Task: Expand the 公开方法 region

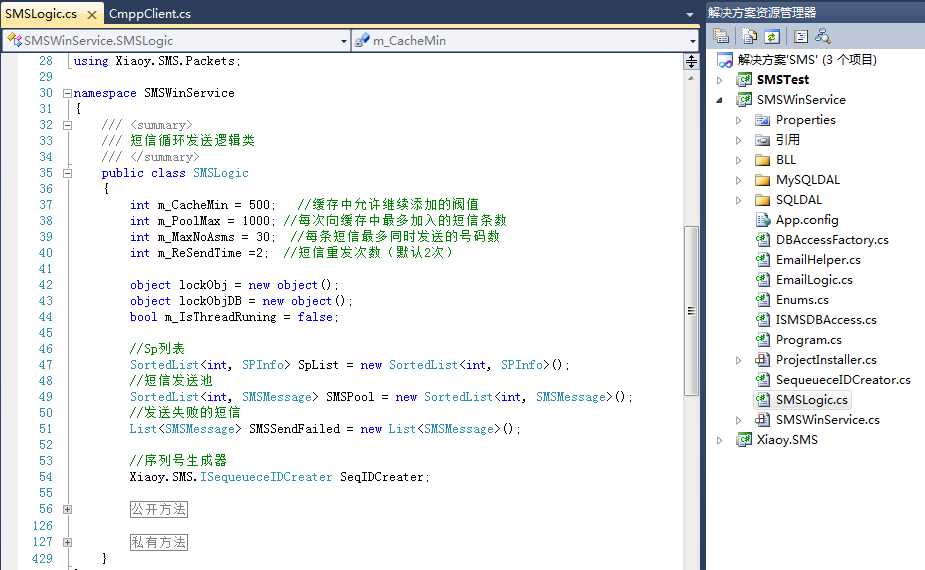Action: pyautogui.click(x=67, y=510)
